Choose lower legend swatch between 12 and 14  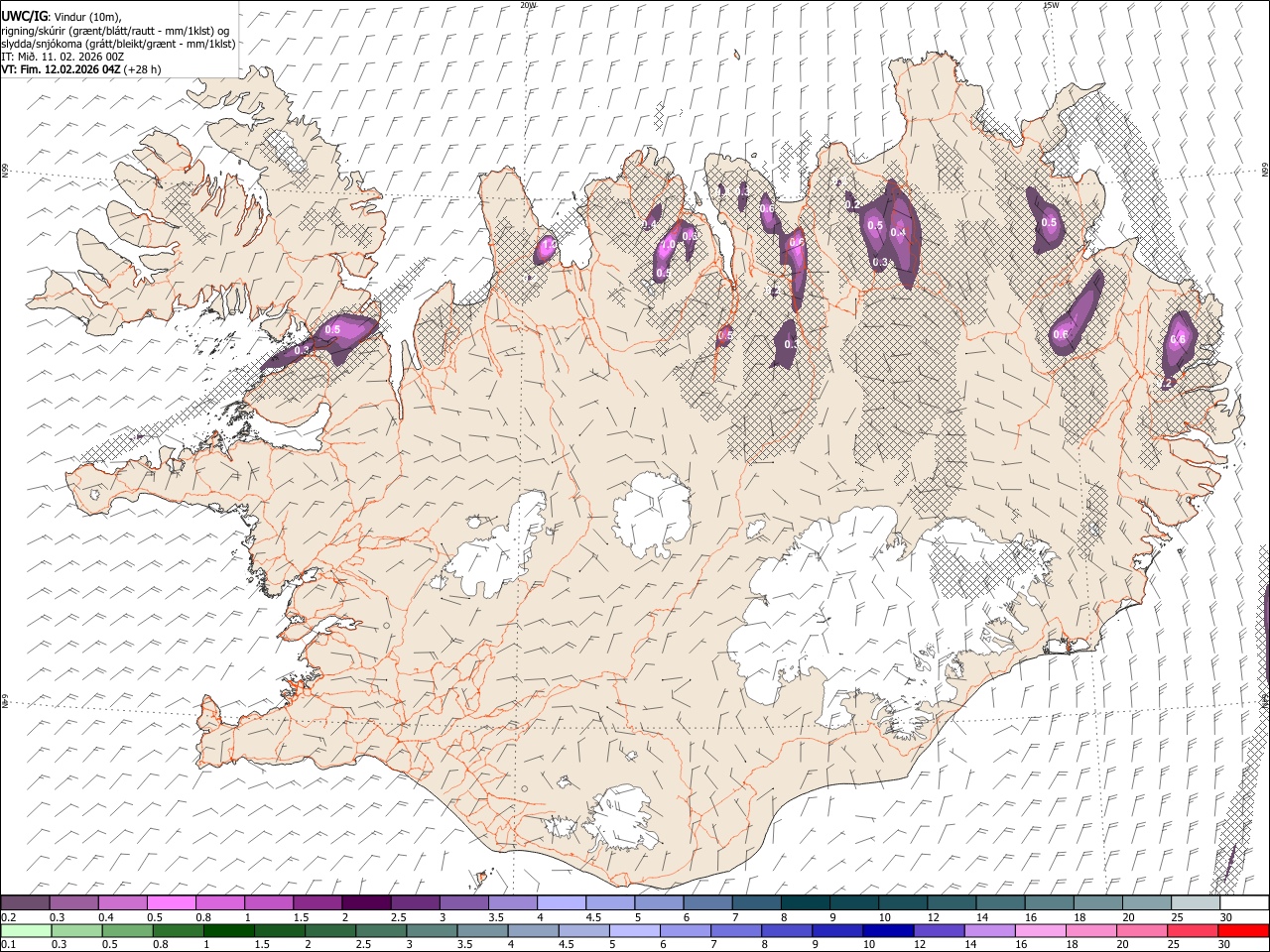pos(938,930)
